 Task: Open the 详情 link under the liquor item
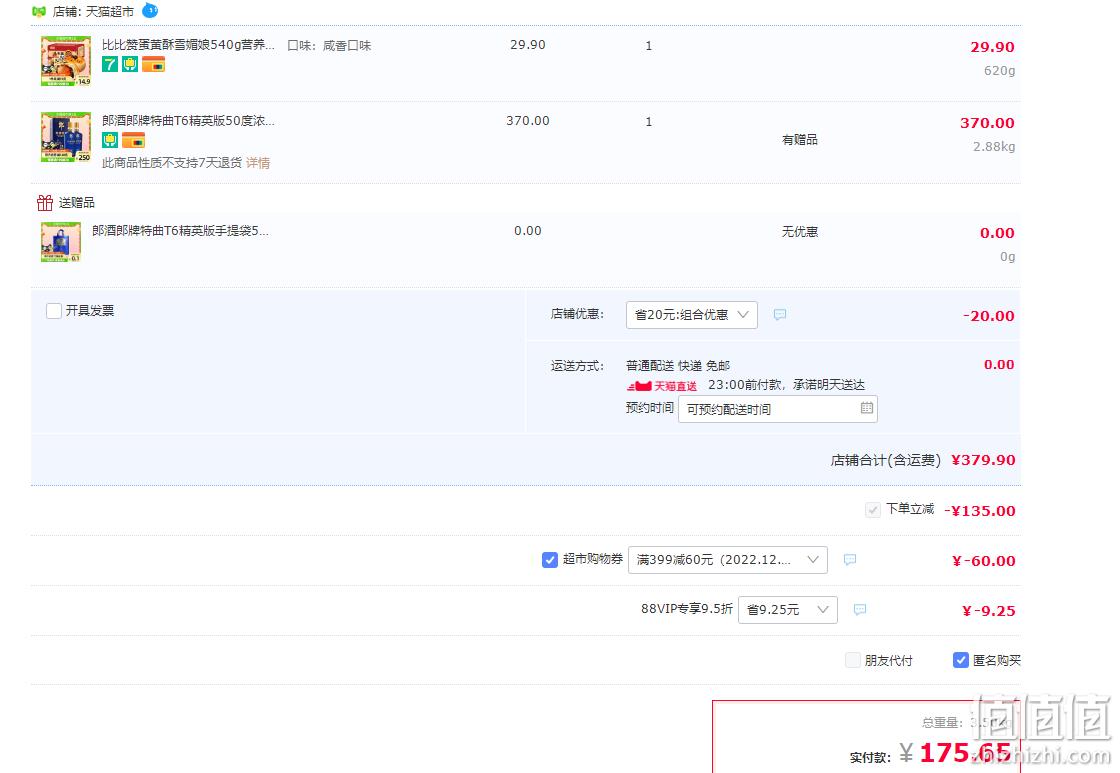click(258, 163)
